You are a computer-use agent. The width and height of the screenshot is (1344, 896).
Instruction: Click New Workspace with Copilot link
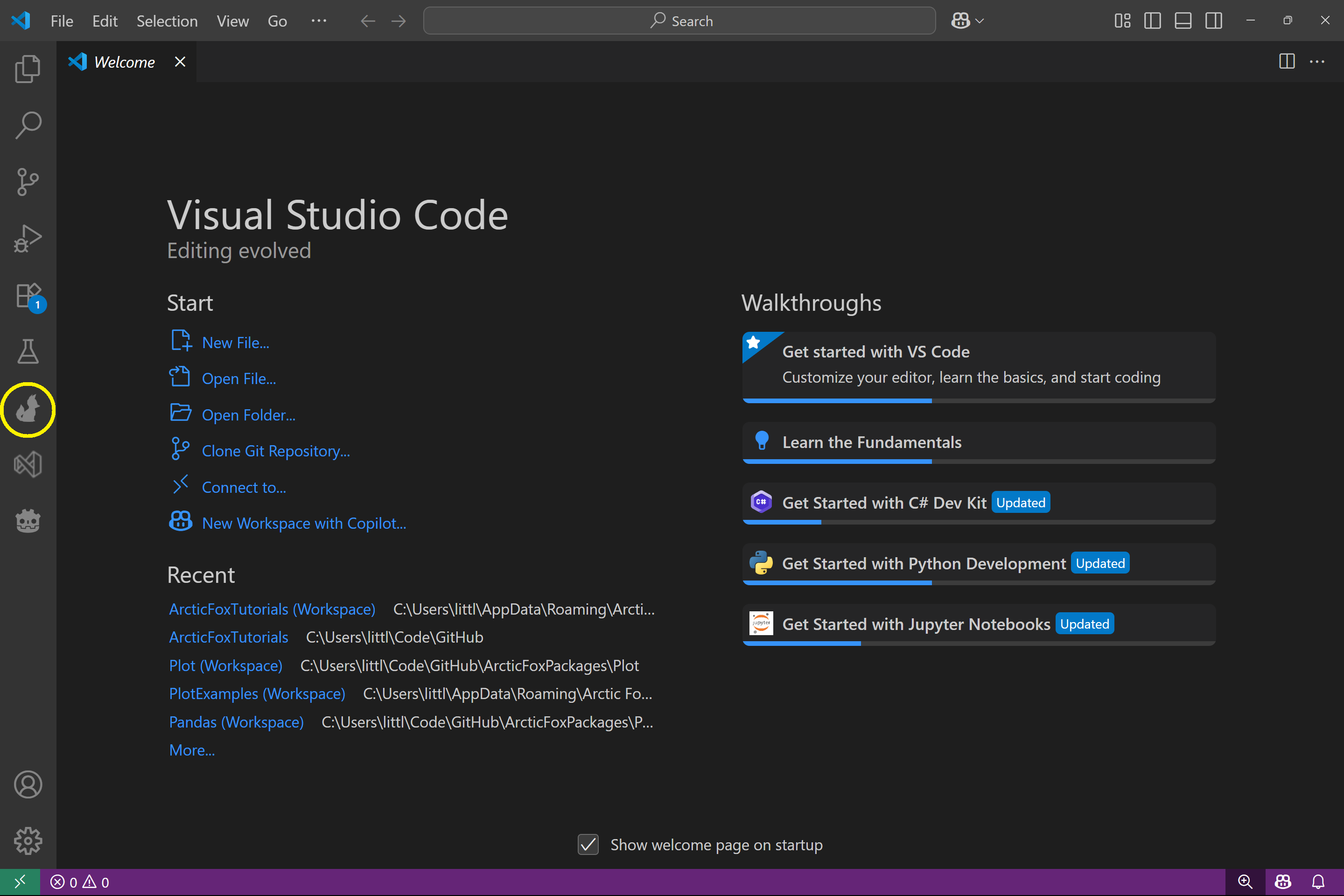click(x=304, y=524)
